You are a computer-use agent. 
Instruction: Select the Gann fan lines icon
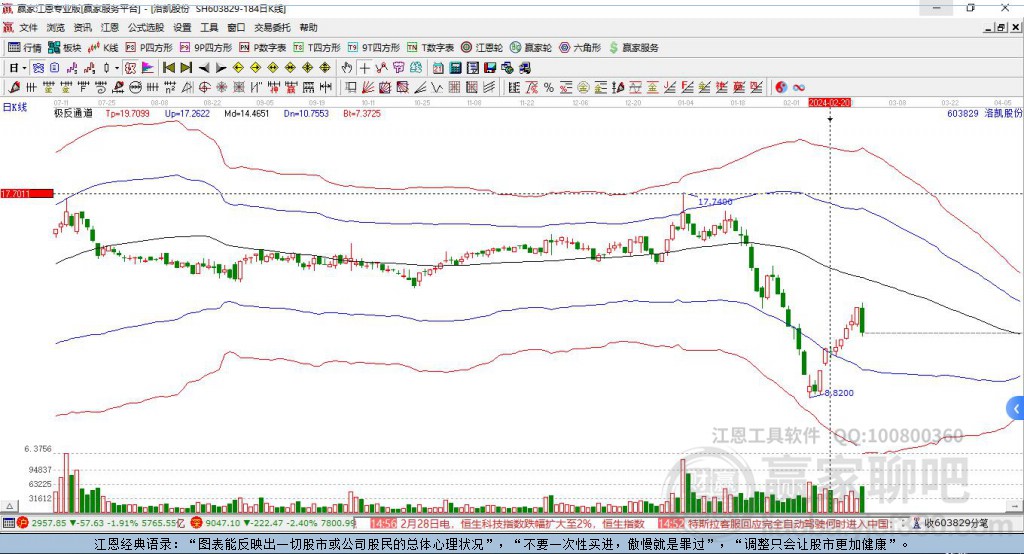click(368, 87)
